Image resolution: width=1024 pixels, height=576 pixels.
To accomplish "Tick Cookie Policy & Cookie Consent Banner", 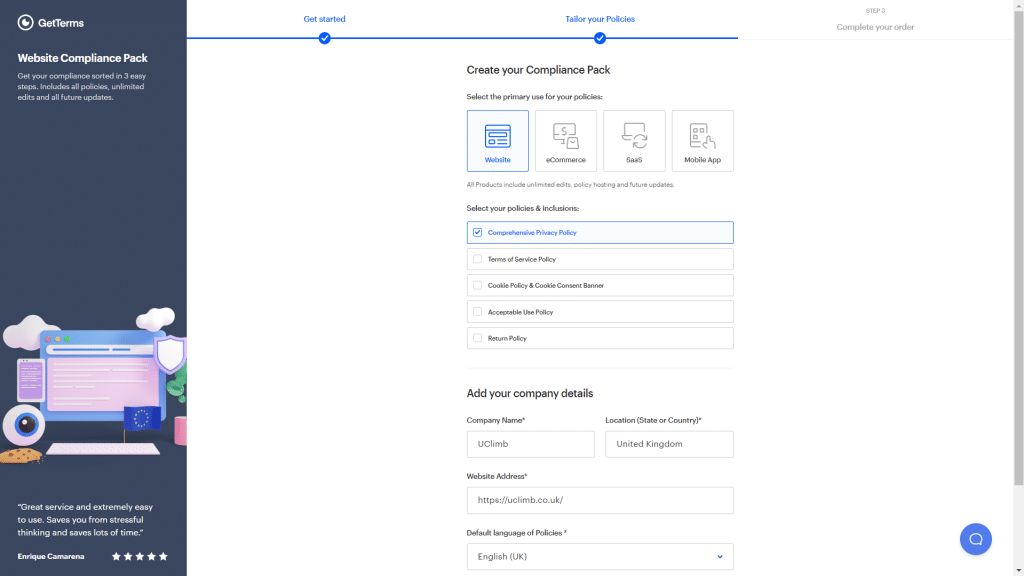I will click(478, 286).
